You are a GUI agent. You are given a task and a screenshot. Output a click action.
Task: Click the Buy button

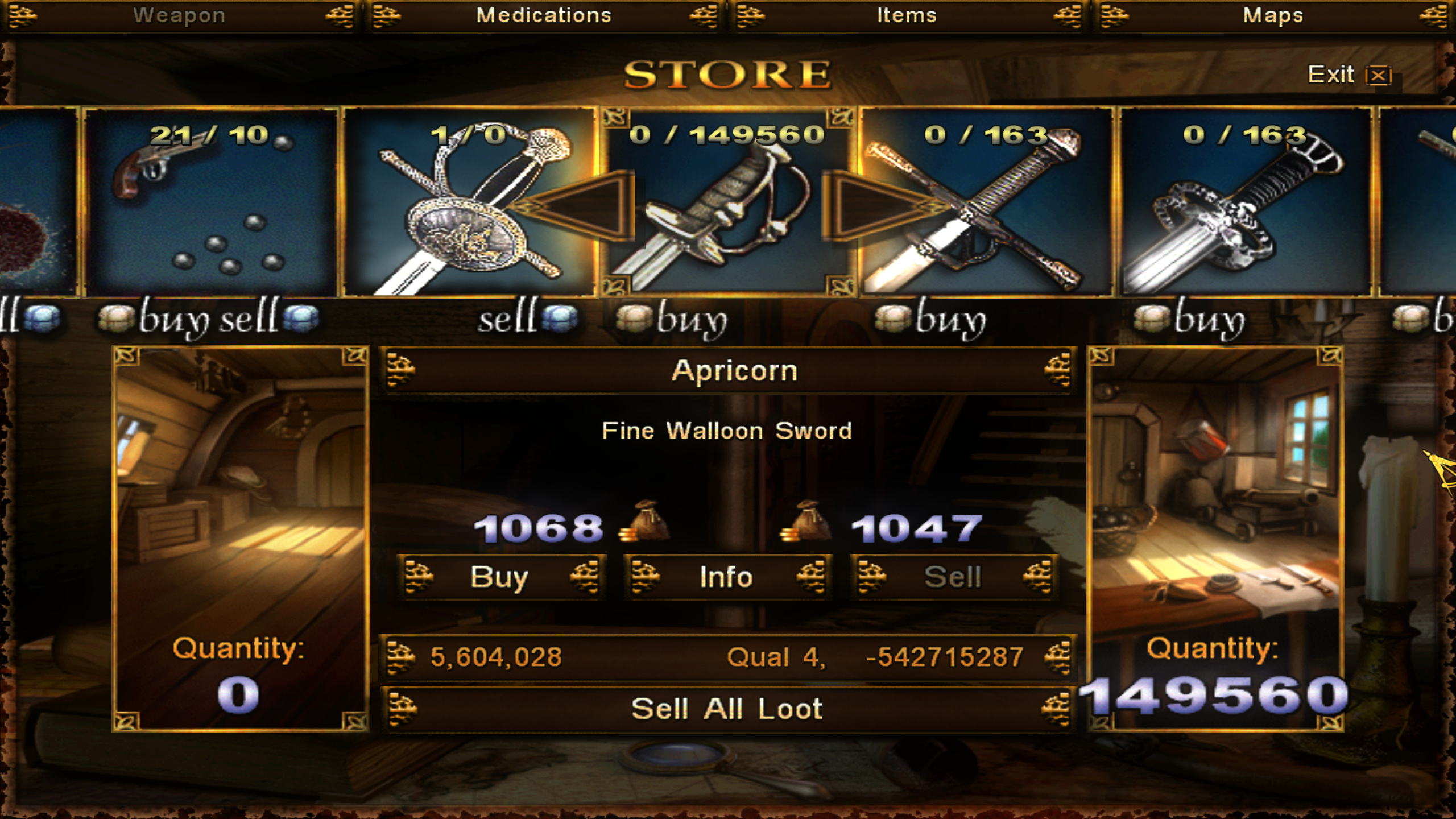pyautogui.click(x=500, y=577)
